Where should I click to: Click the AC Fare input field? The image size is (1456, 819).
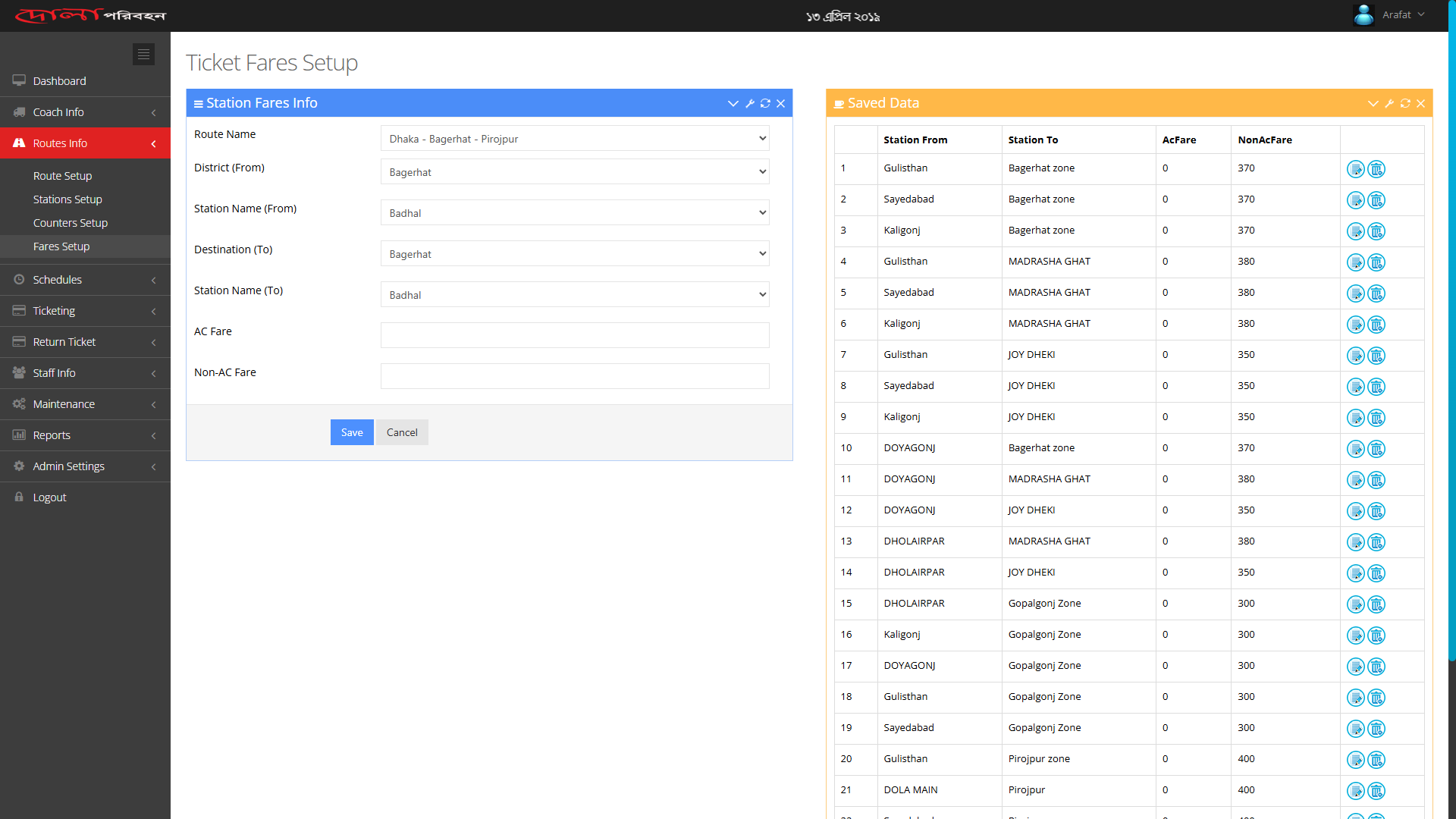pos(574,335)
